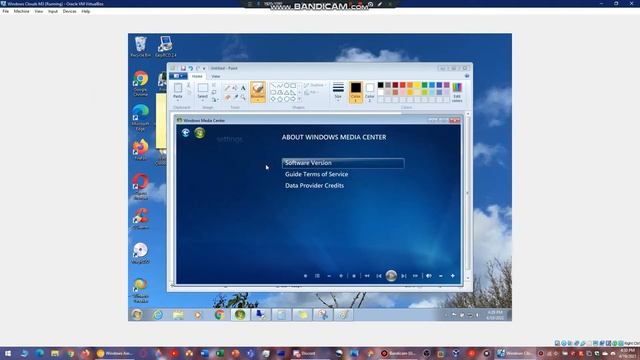Undo the last action in Paint
The image size is (640, 360).
[x=190, y=68]
